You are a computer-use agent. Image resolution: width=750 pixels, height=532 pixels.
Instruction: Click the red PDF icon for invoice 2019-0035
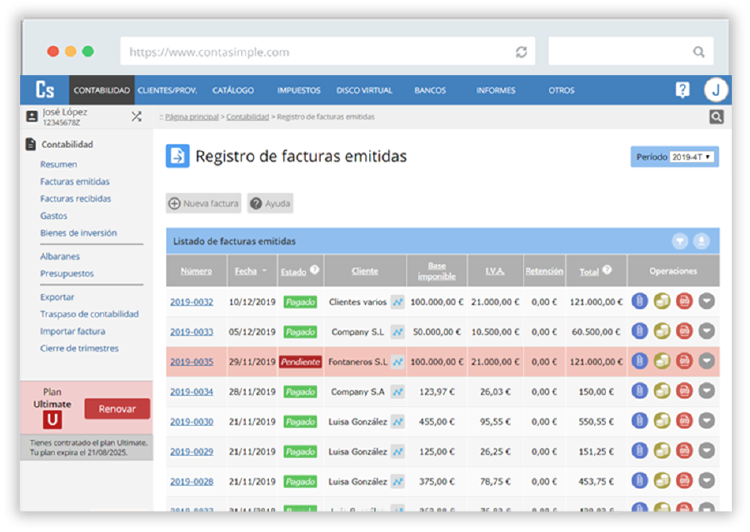pyautogui.click(x=684, y=362)
